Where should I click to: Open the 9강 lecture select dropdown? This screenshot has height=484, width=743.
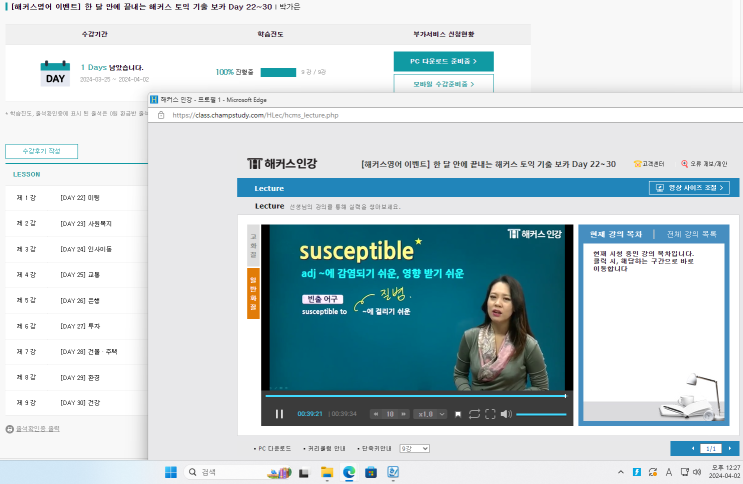pos(414,448)
